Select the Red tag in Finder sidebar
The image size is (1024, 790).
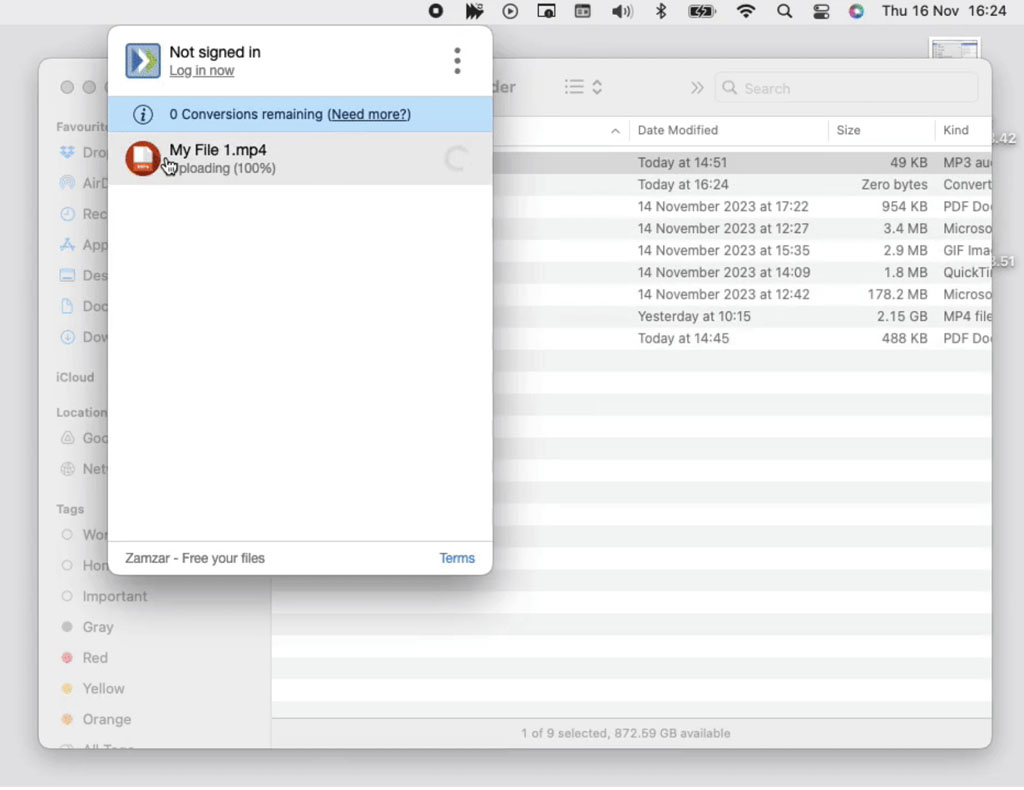(84, 658)
